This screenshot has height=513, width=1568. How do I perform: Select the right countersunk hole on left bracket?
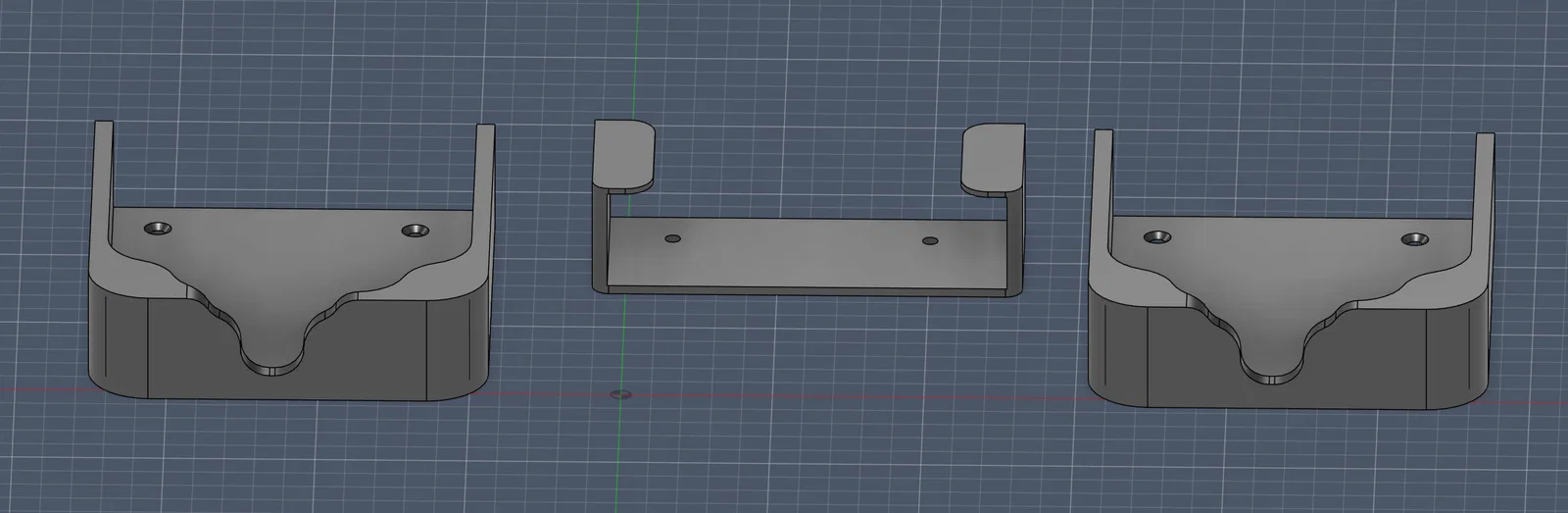click(416, 231)
